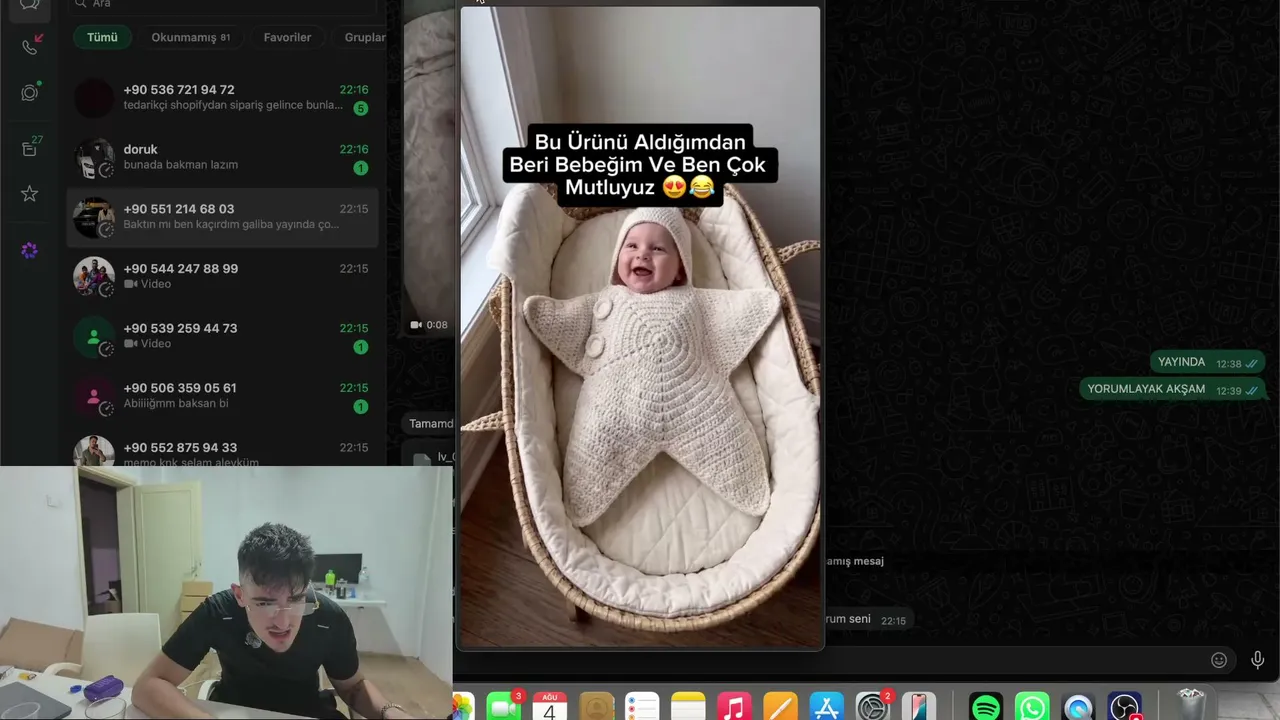The height and width of the screenshot is (720, 1280).
Task: Select the Favoriler filter tab
Action: [287, 37]
